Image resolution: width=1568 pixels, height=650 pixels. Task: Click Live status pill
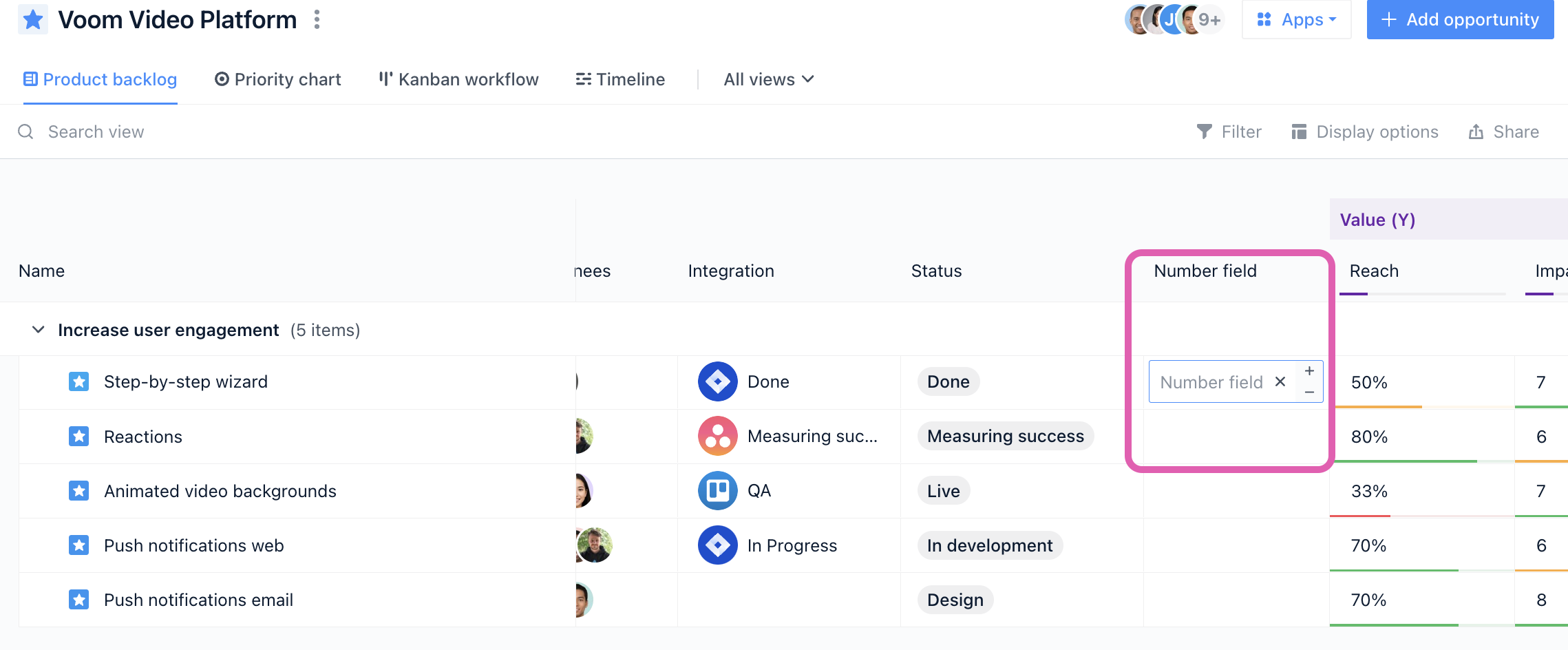(944, 491)
